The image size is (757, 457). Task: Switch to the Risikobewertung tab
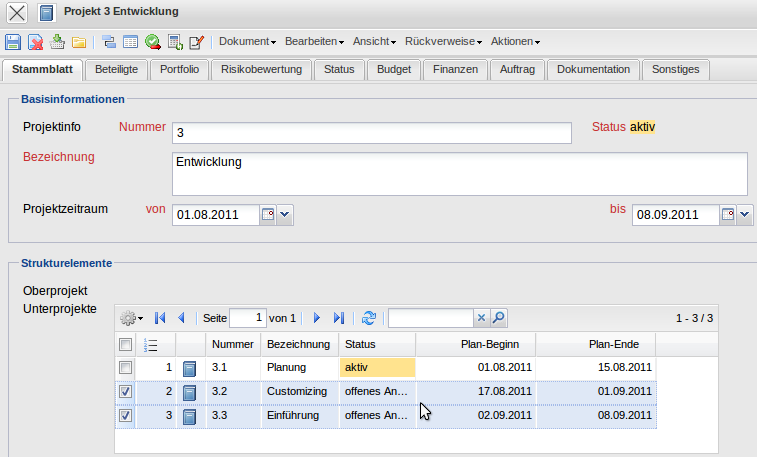(x=261, y=70)
